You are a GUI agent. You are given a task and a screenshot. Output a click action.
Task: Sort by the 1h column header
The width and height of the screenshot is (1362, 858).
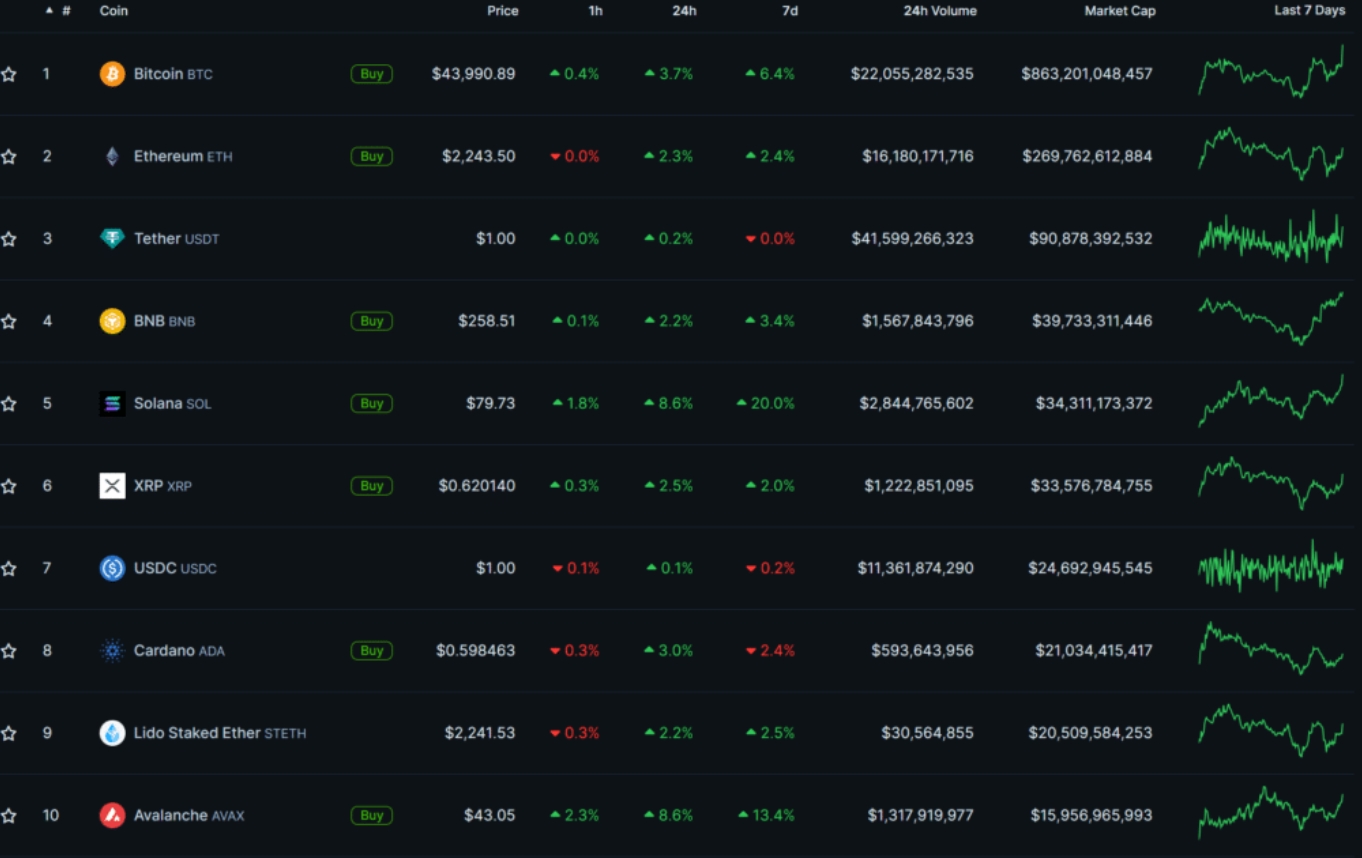[x=595, y=11]
